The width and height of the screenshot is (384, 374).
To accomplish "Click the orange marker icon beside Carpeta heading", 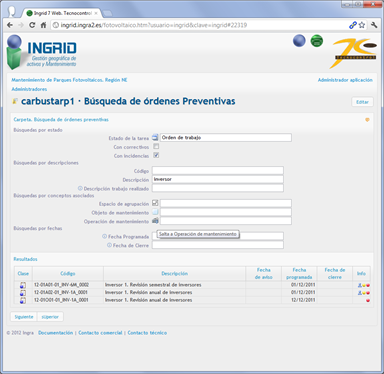I will (x=367, y=120).
